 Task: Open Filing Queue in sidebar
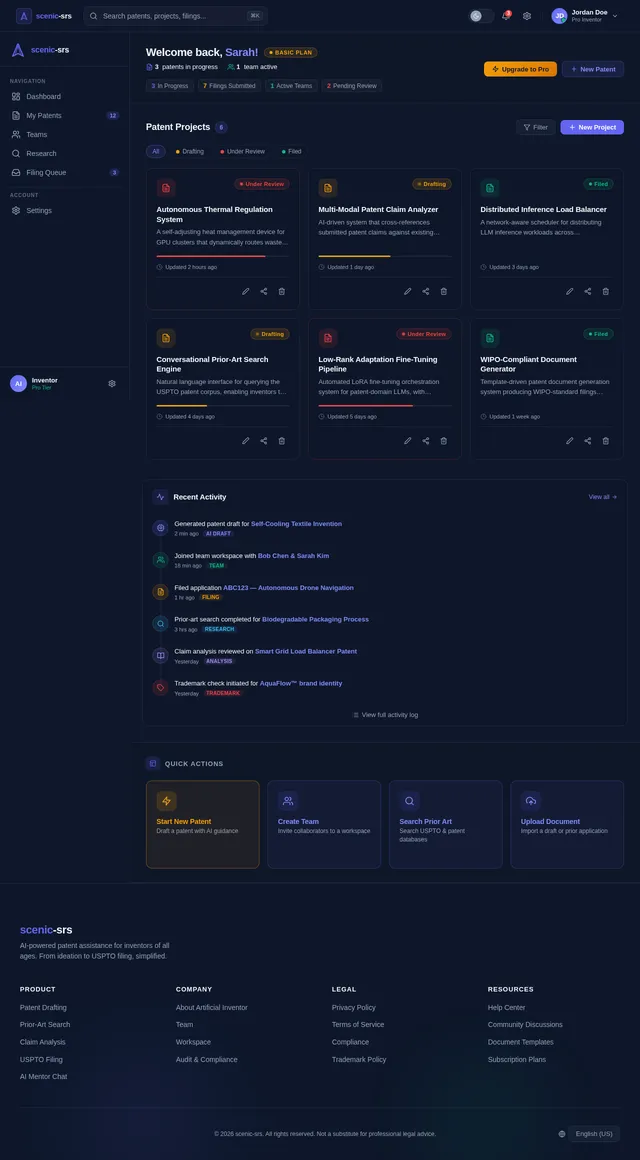coord(64,172)
